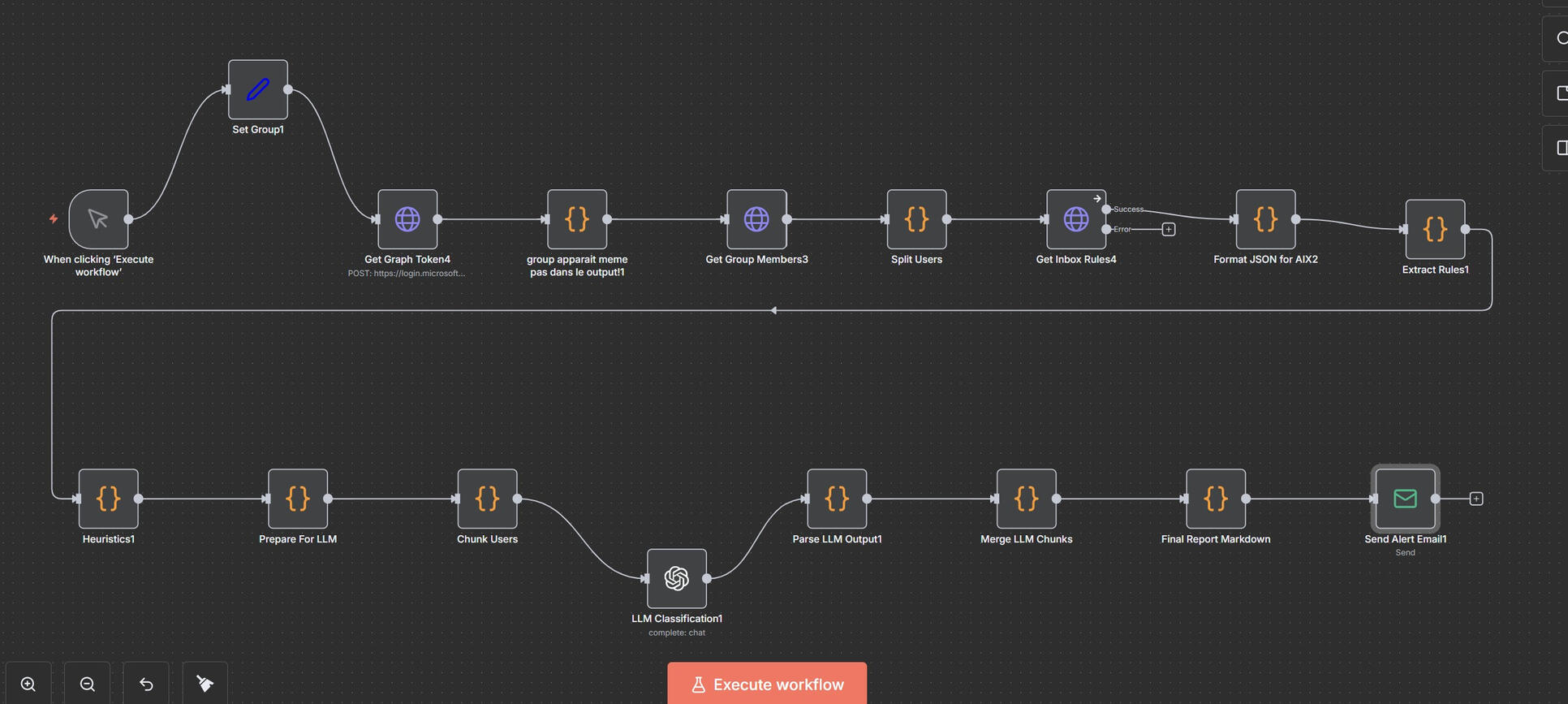
Task: Click the Set Group1 pencil node
Action: tap(258, 89)
